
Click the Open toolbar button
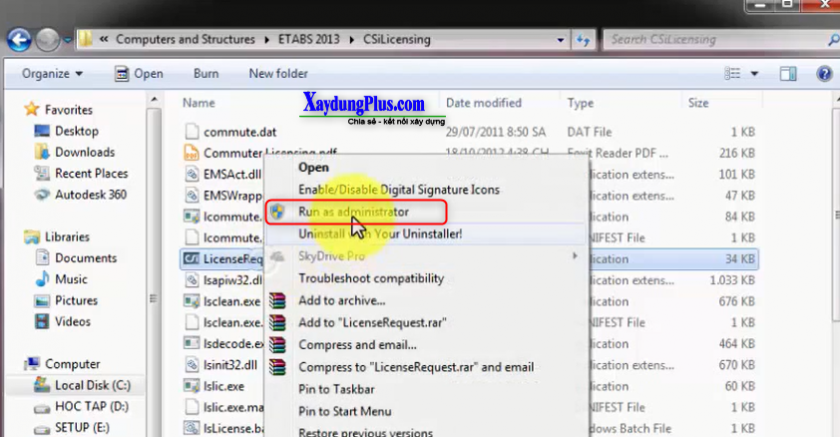coord(139,74)
